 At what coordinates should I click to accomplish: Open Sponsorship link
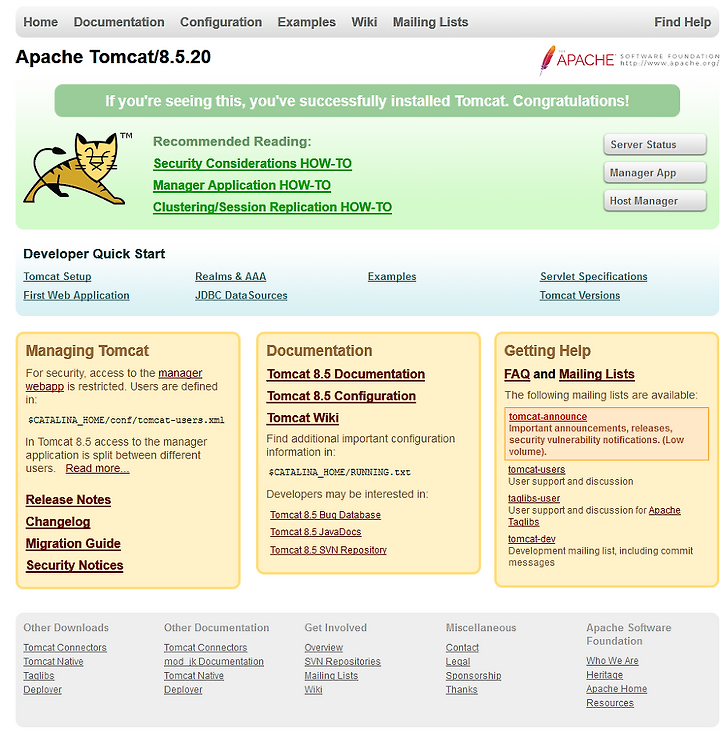click(x=473, y=676)
